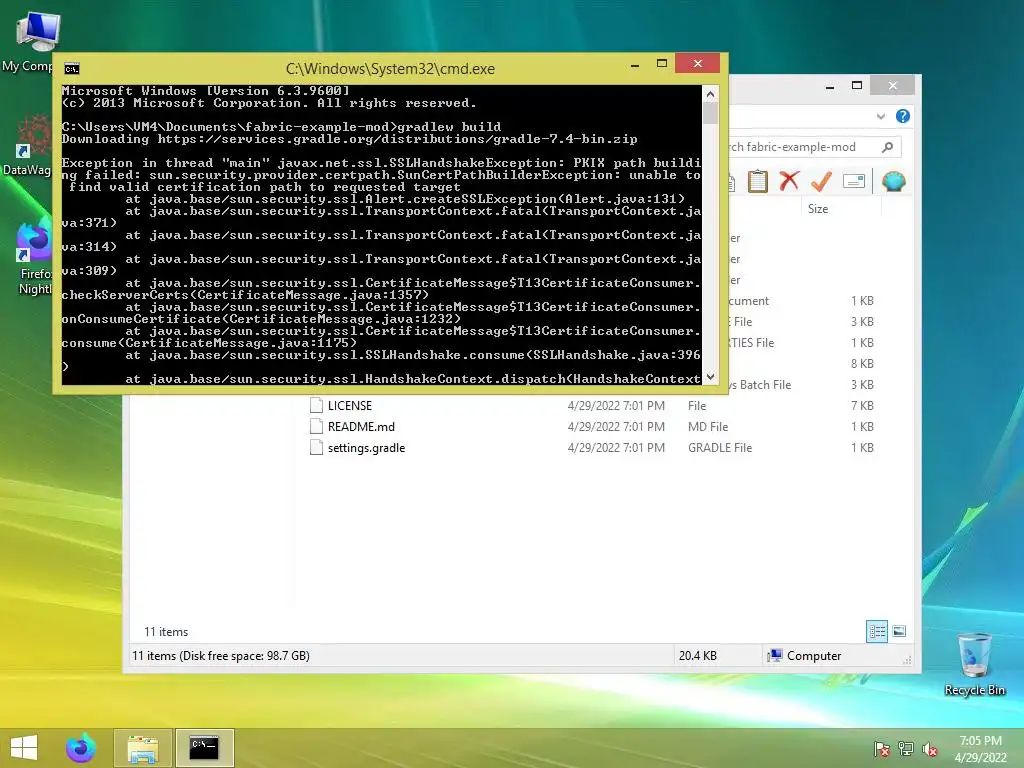Click the '8 KB' size cell
The height and width of the screenshot is (768, 1024).
862,364
